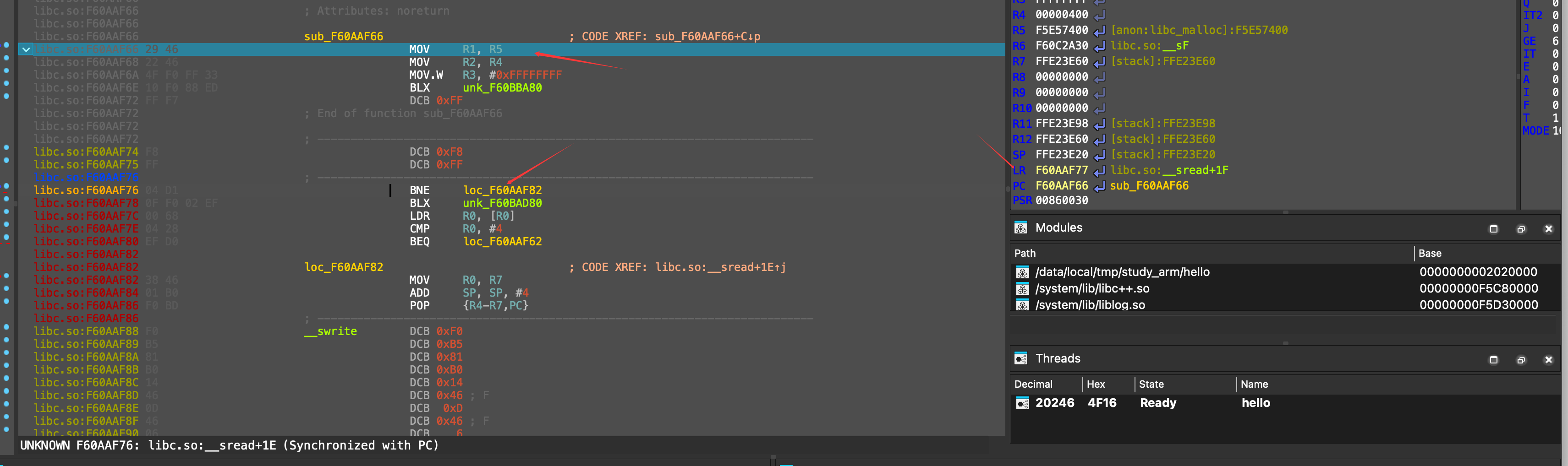Toggle breakpoint dot at address F60AAF74
The image size is (1568, 466).
click(7, 147)
